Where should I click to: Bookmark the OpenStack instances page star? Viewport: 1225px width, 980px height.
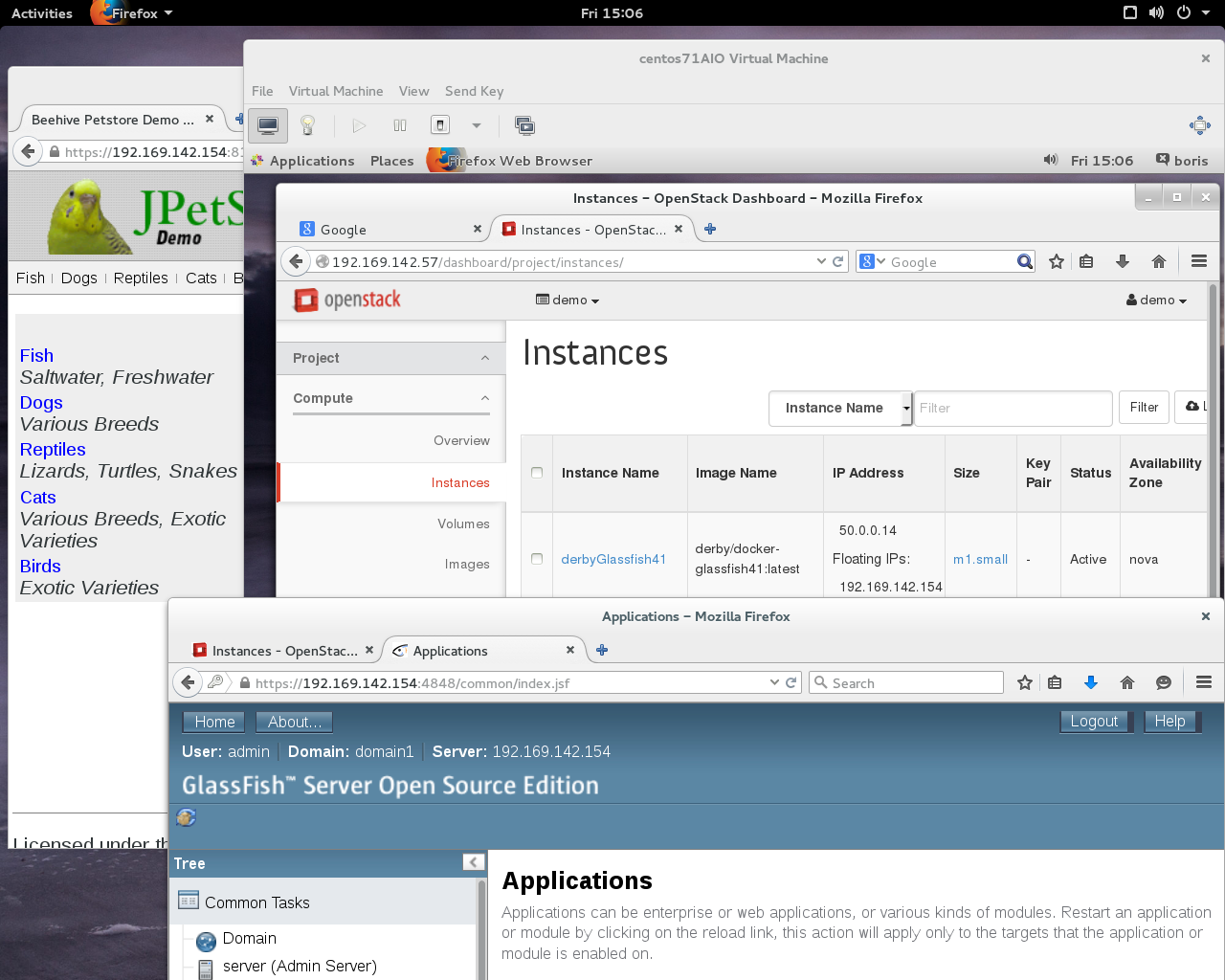coord(1057,261)
